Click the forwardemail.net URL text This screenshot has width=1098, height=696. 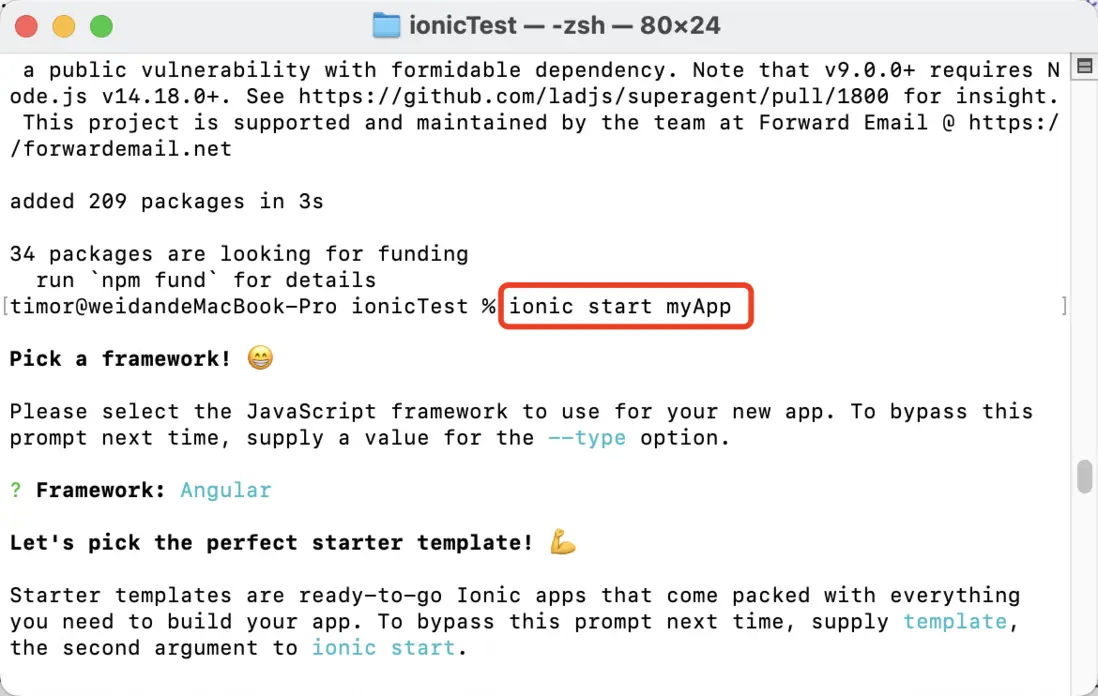coord(120,150)
